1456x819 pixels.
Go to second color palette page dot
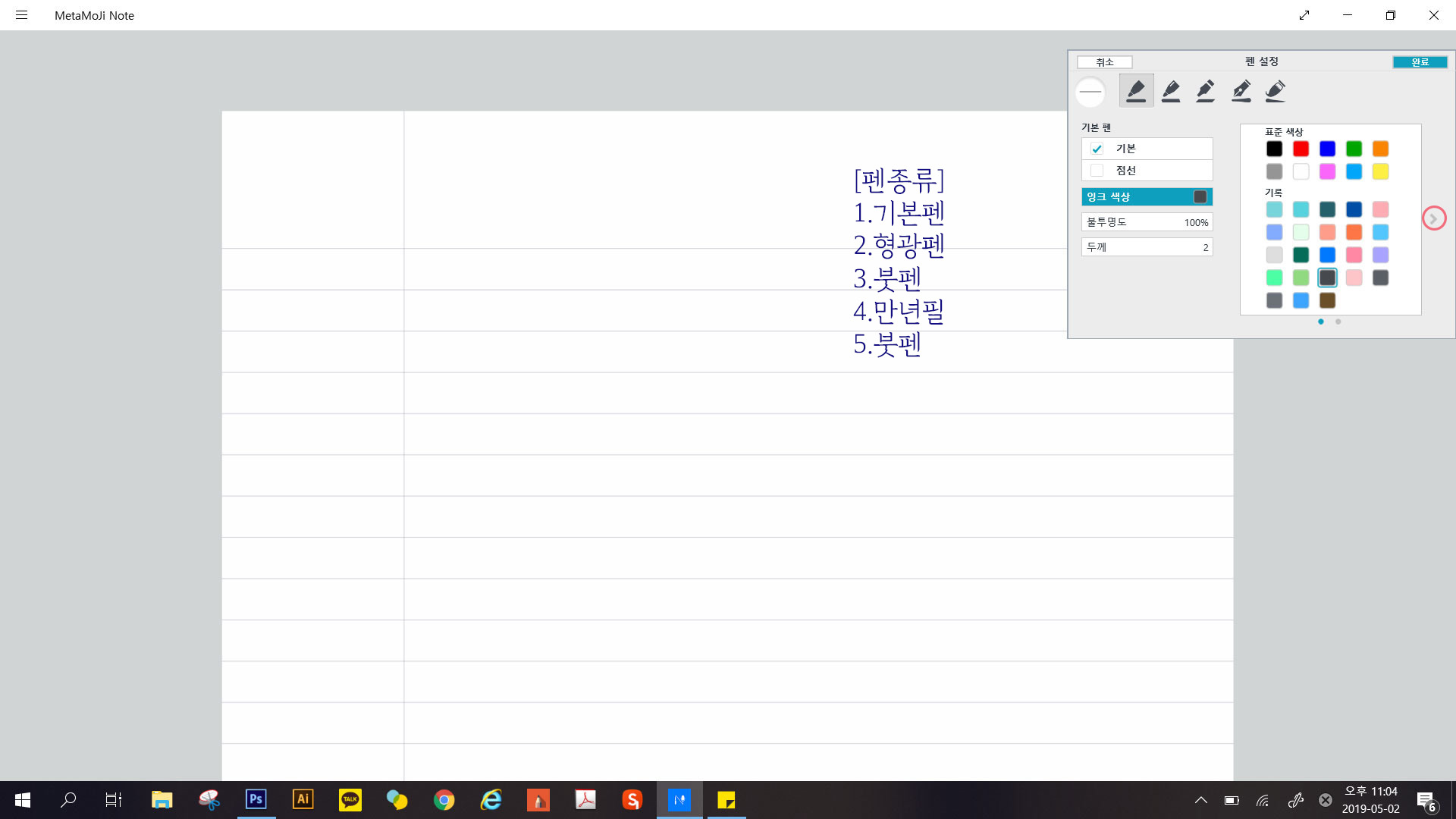pos(1338,322)
